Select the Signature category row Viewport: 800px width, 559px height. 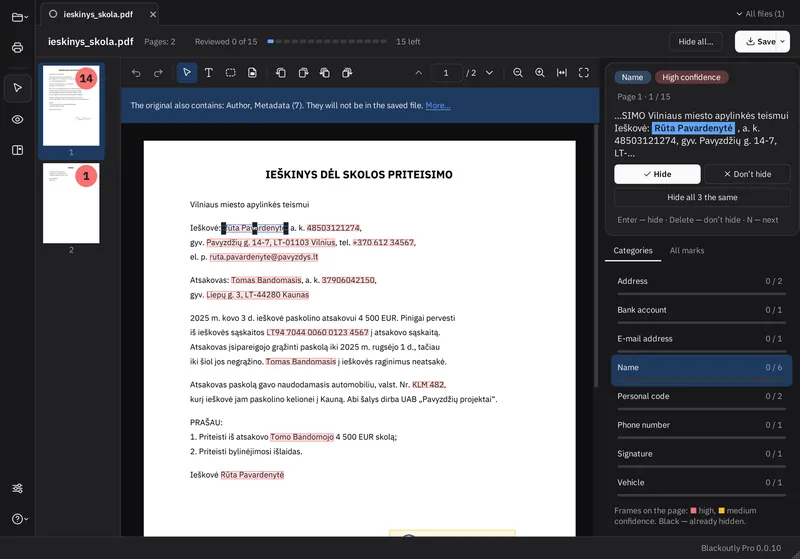(700, 454)
